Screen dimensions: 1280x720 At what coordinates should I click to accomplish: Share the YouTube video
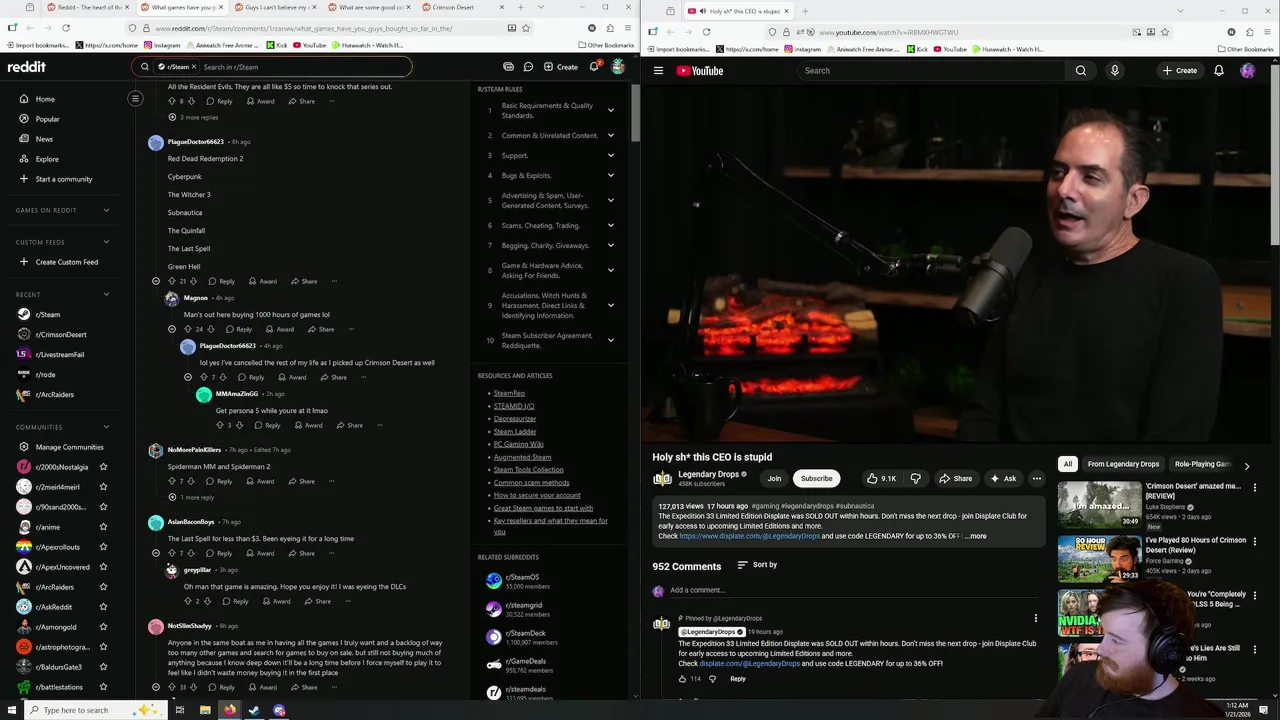[955, 478]
